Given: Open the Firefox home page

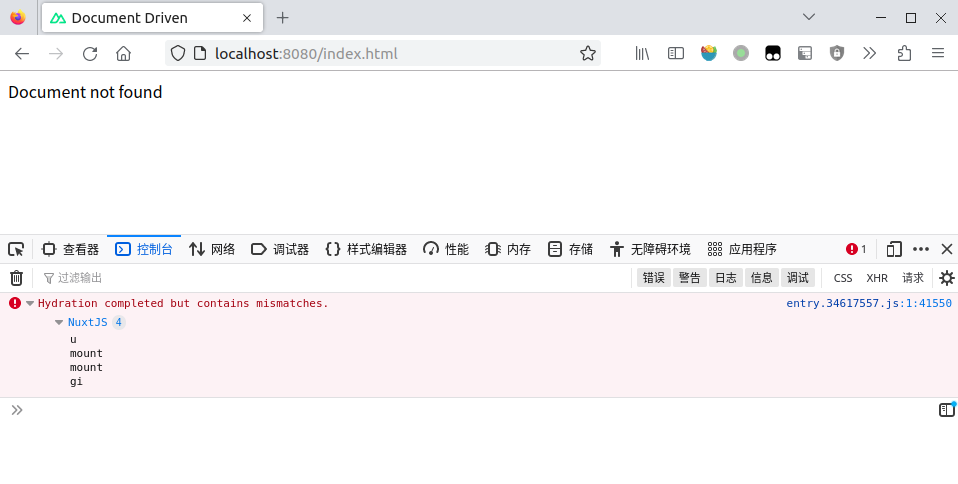Looking at the screenshot, I should [x=123, y=54].
